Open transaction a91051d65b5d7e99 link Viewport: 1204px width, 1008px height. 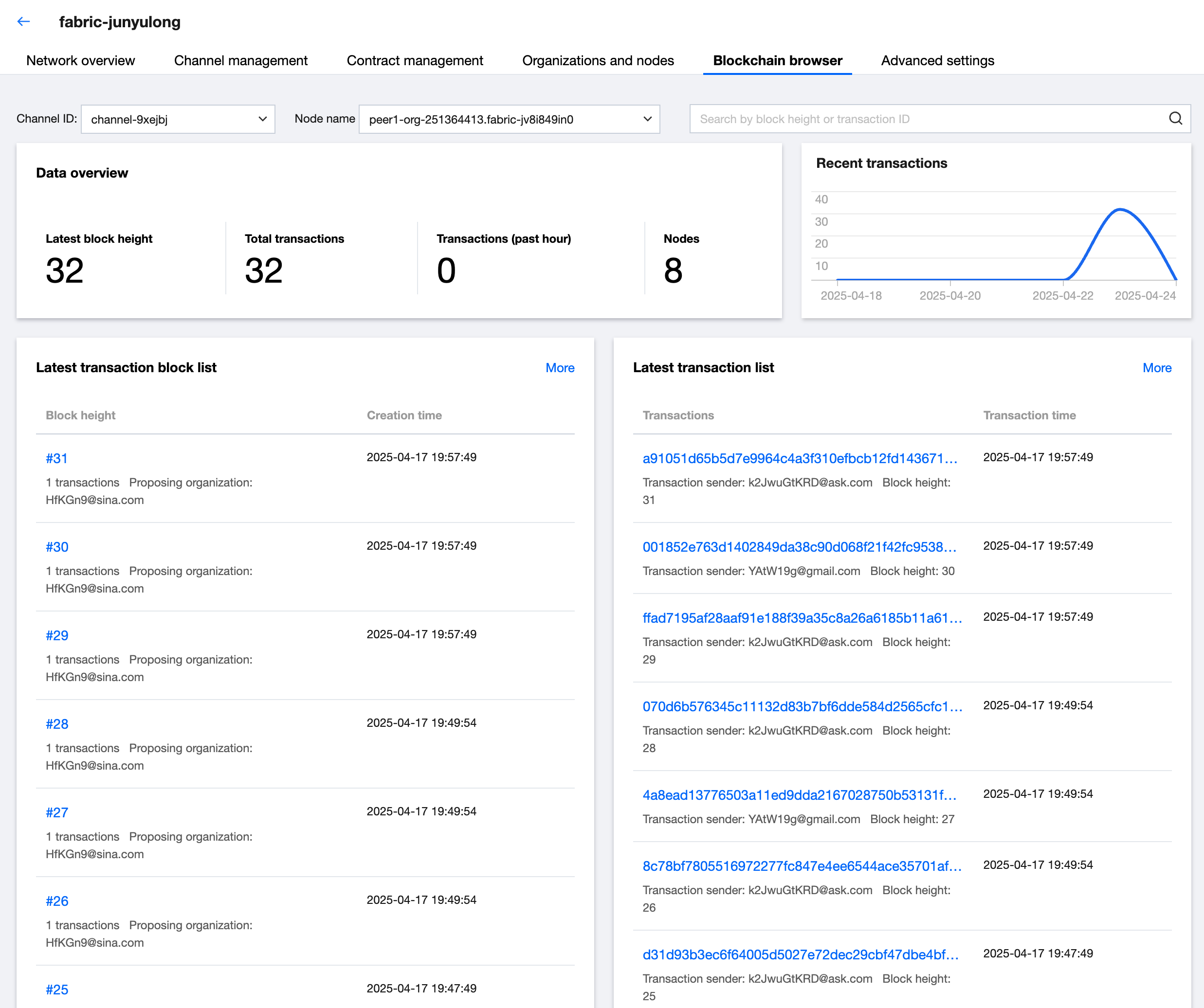pyautogui.click(x=800, y=458)
